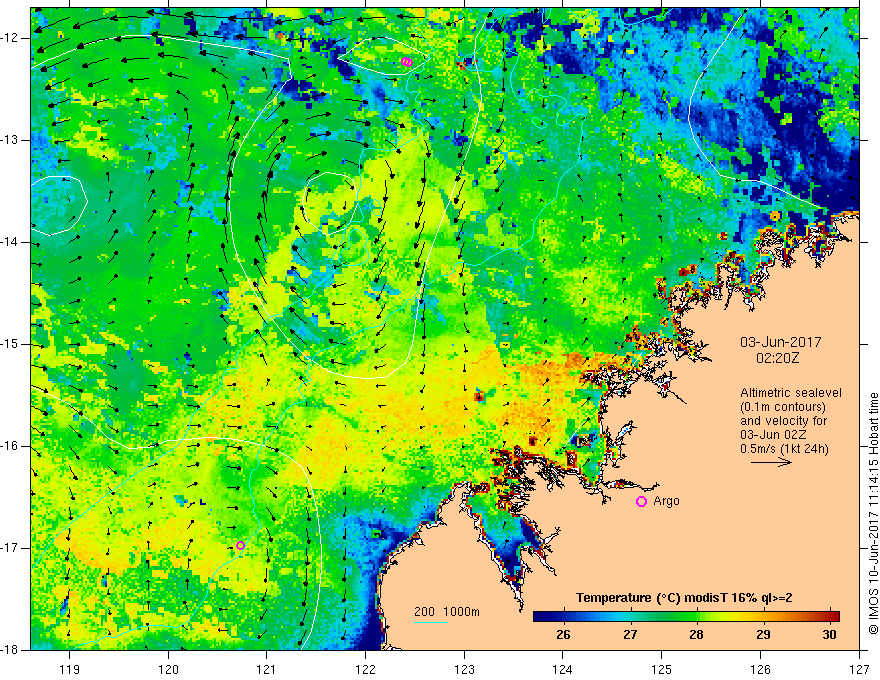Click the dark red end of temperature color bar
Image resolution: width=880 pixels, height=680 pixels.
tap(835, 617)
